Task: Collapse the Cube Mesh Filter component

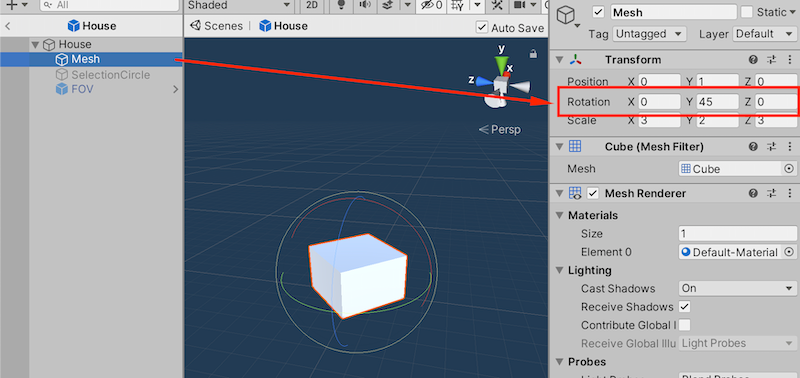Action: tap(560, 147)
